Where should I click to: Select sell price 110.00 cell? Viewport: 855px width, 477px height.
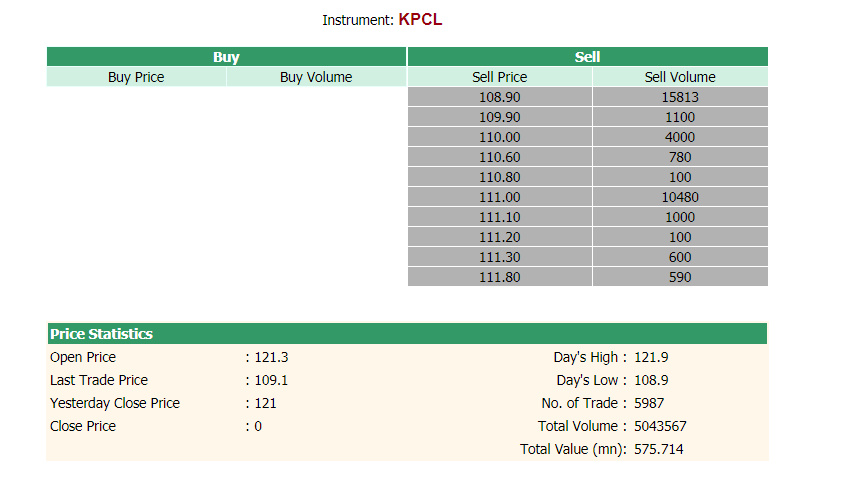tap(499, 137)
